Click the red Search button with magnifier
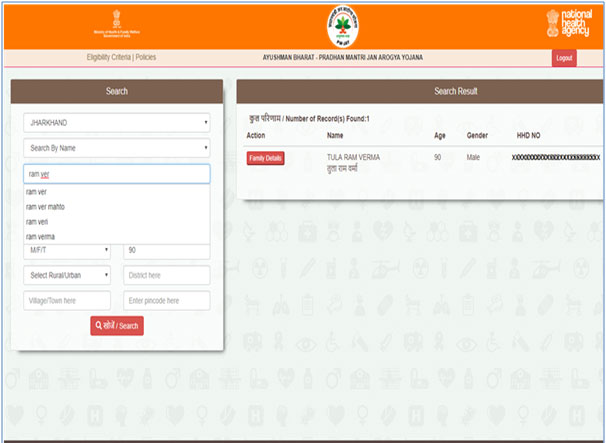606x443 pixels. [117, 325]
